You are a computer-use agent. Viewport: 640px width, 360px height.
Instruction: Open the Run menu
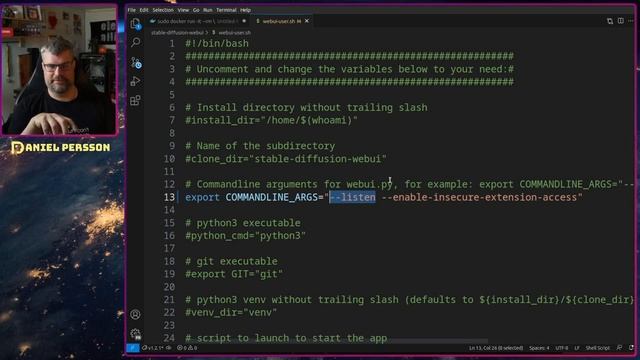coord(207,10)
